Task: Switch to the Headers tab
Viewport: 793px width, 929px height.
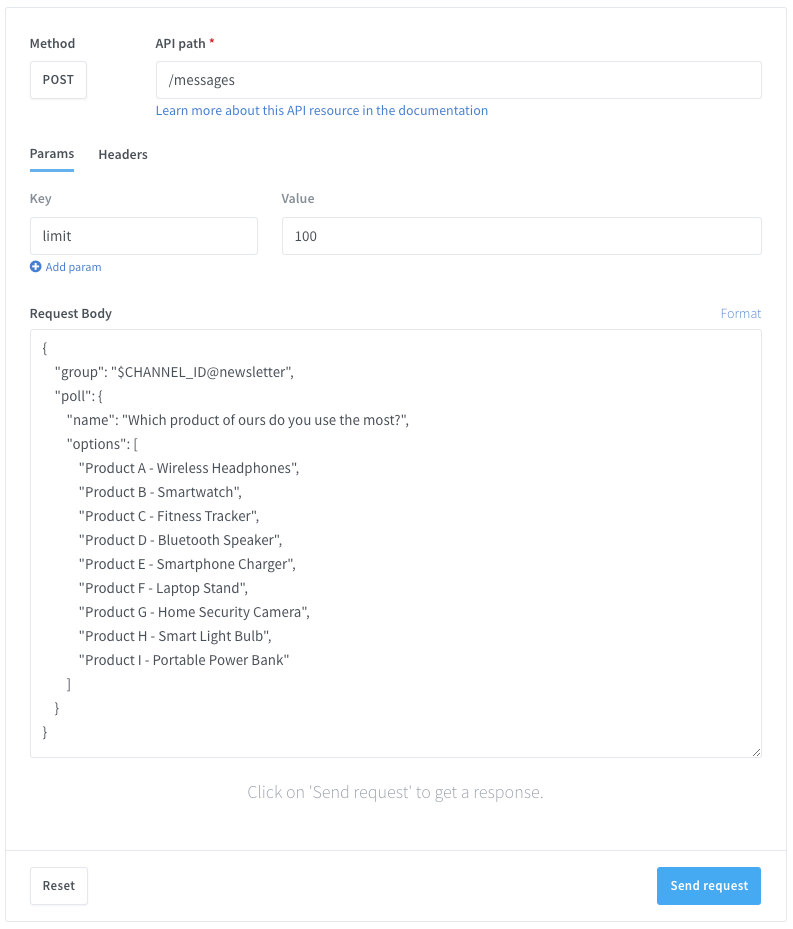Action: click(123, 155)
